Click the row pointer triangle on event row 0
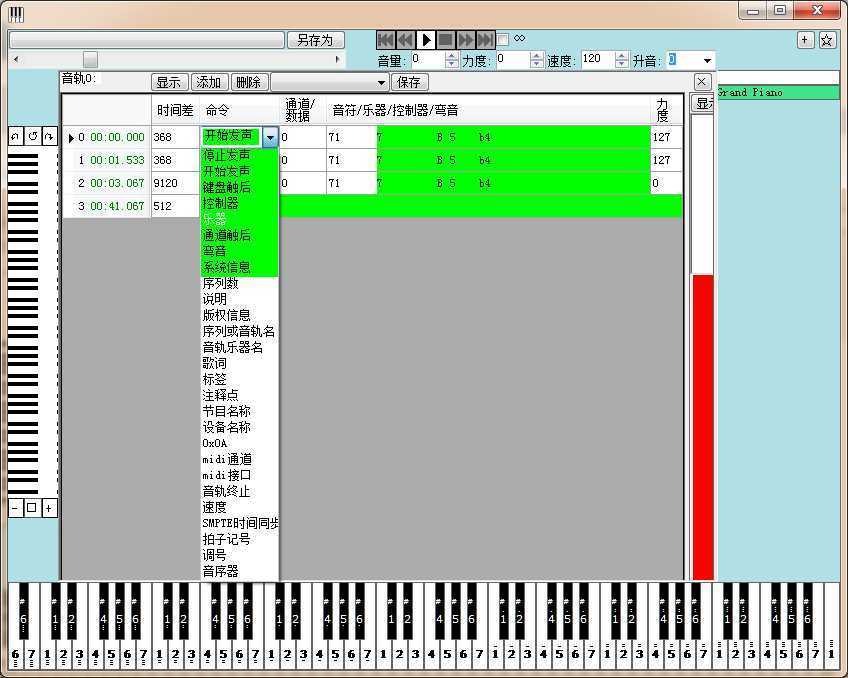848x678 pixels. 71,138
